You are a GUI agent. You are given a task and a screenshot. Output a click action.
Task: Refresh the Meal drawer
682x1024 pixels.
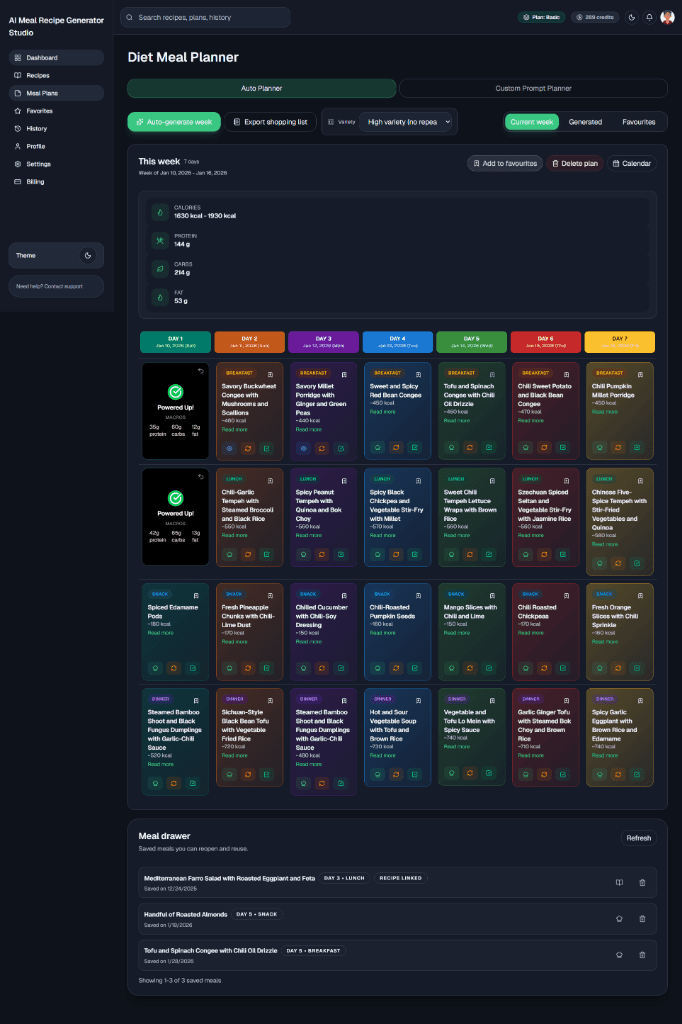coord(638,838)
